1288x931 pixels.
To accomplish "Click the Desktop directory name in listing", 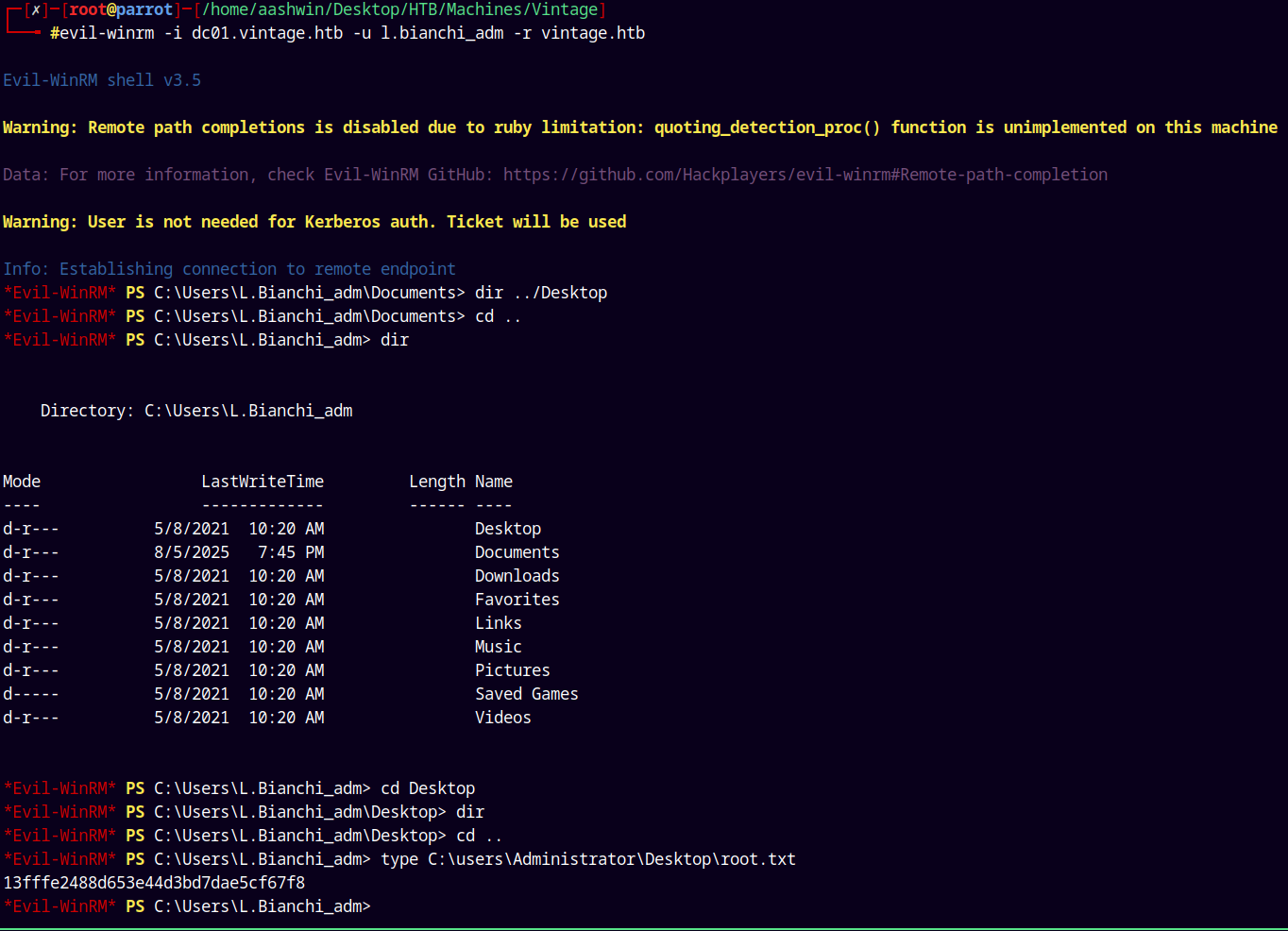I will (508, 529).
